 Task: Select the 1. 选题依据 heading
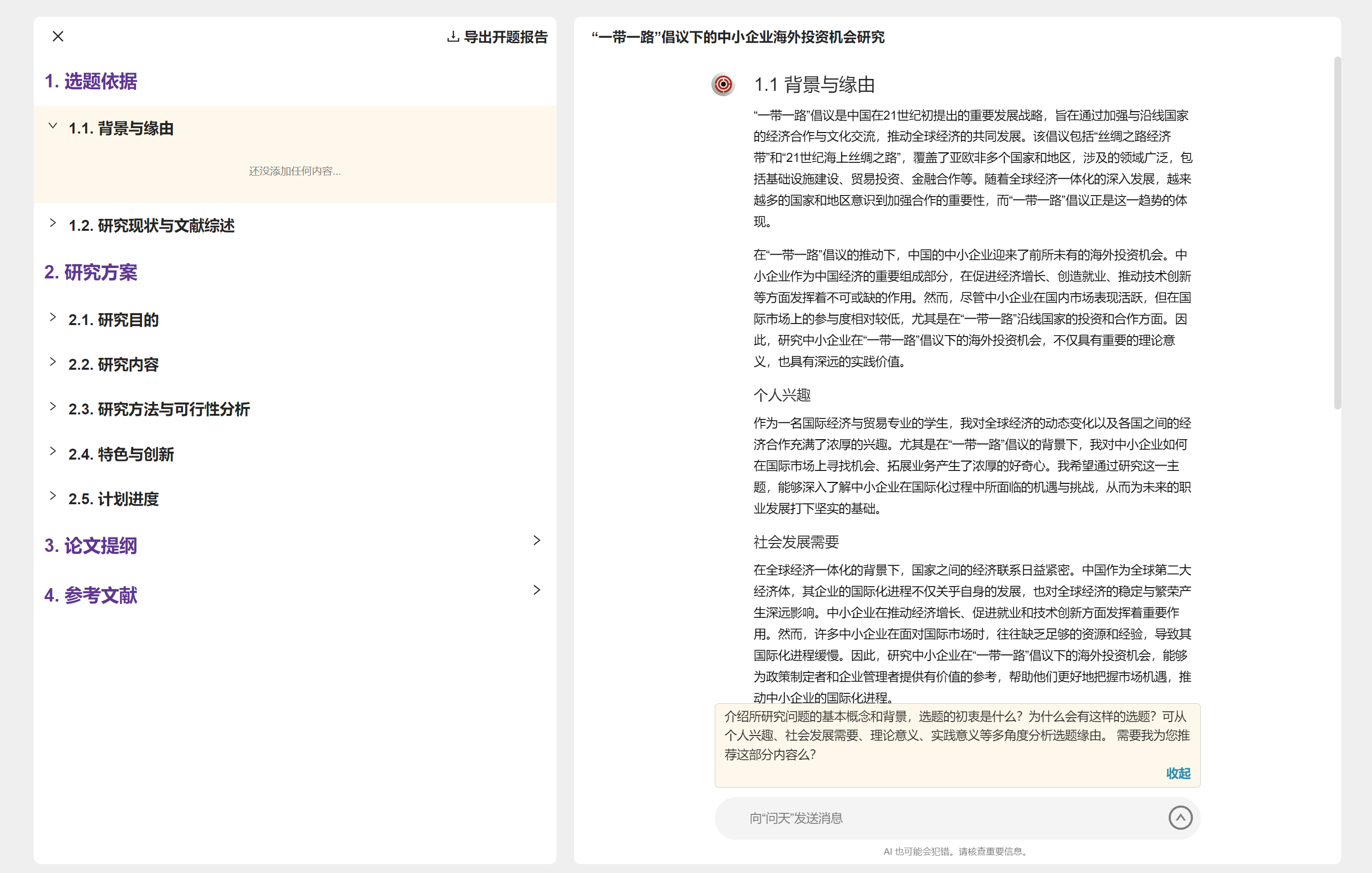coord(91,81)
